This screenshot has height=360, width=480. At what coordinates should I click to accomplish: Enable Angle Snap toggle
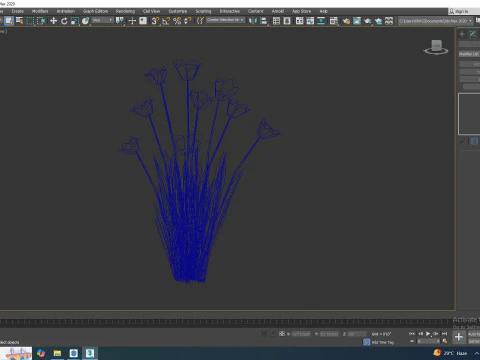[166, 21]
